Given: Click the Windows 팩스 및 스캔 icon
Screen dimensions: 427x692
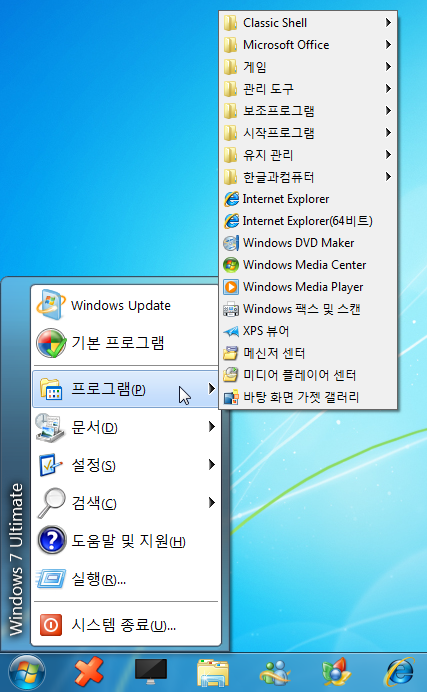Looking at the screenshot, I should 231,309.
